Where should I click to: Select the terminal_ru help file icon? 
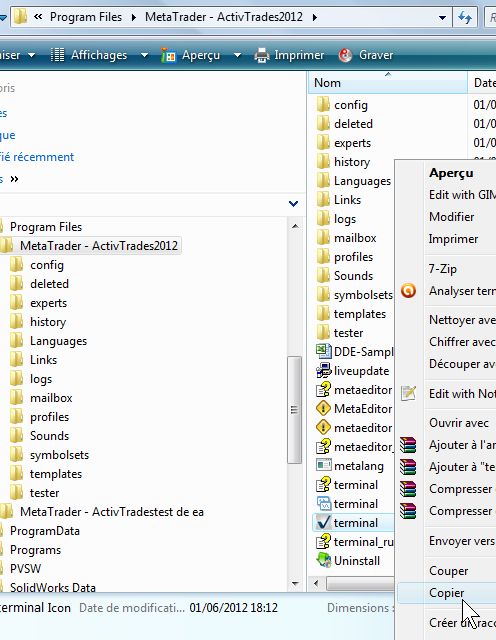point(323,542)
